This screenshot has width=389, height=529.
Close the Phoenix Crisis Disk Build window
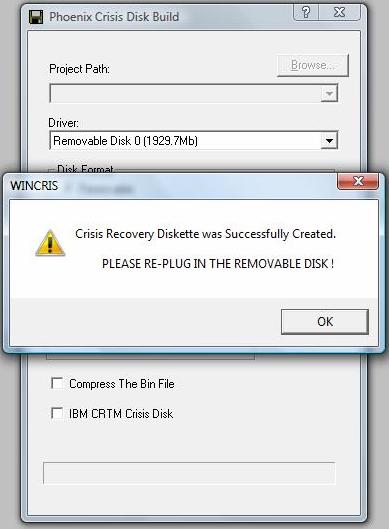(339, 12)
